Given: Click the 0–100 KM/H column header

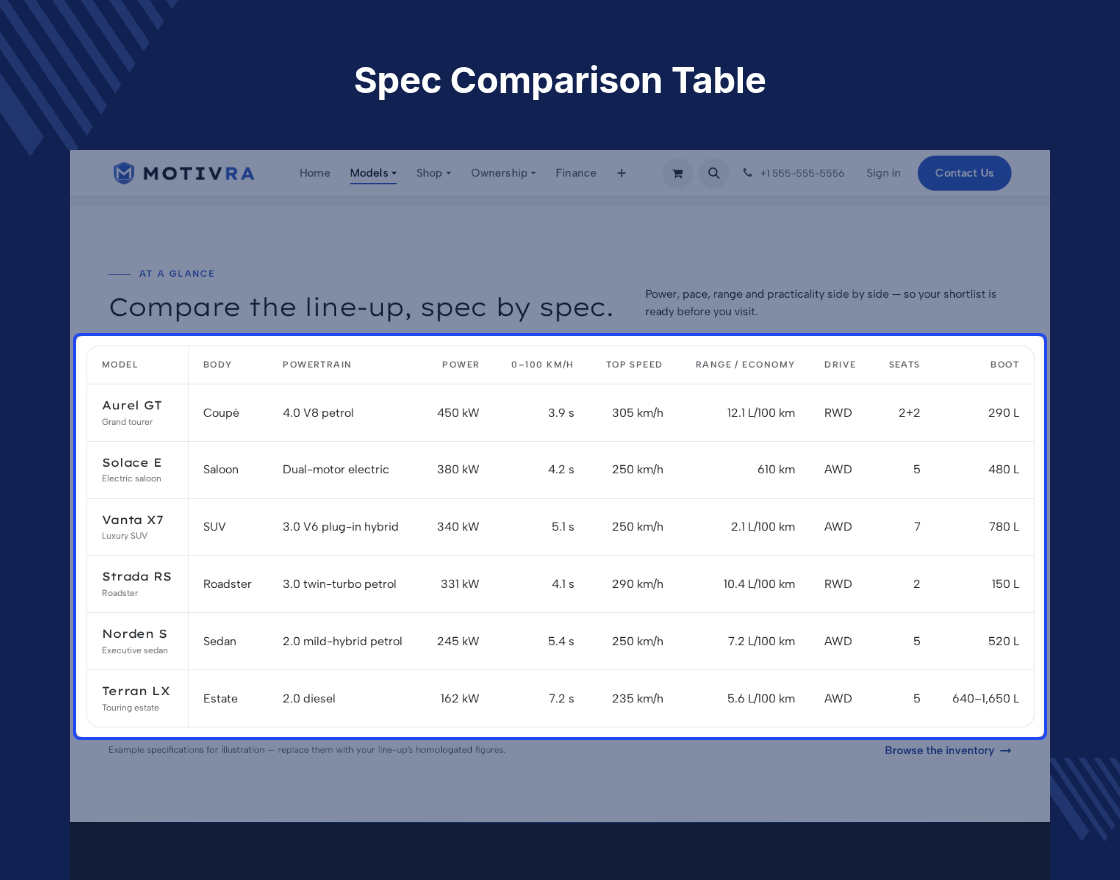Looking at the screenshot, I should (542, 364).
